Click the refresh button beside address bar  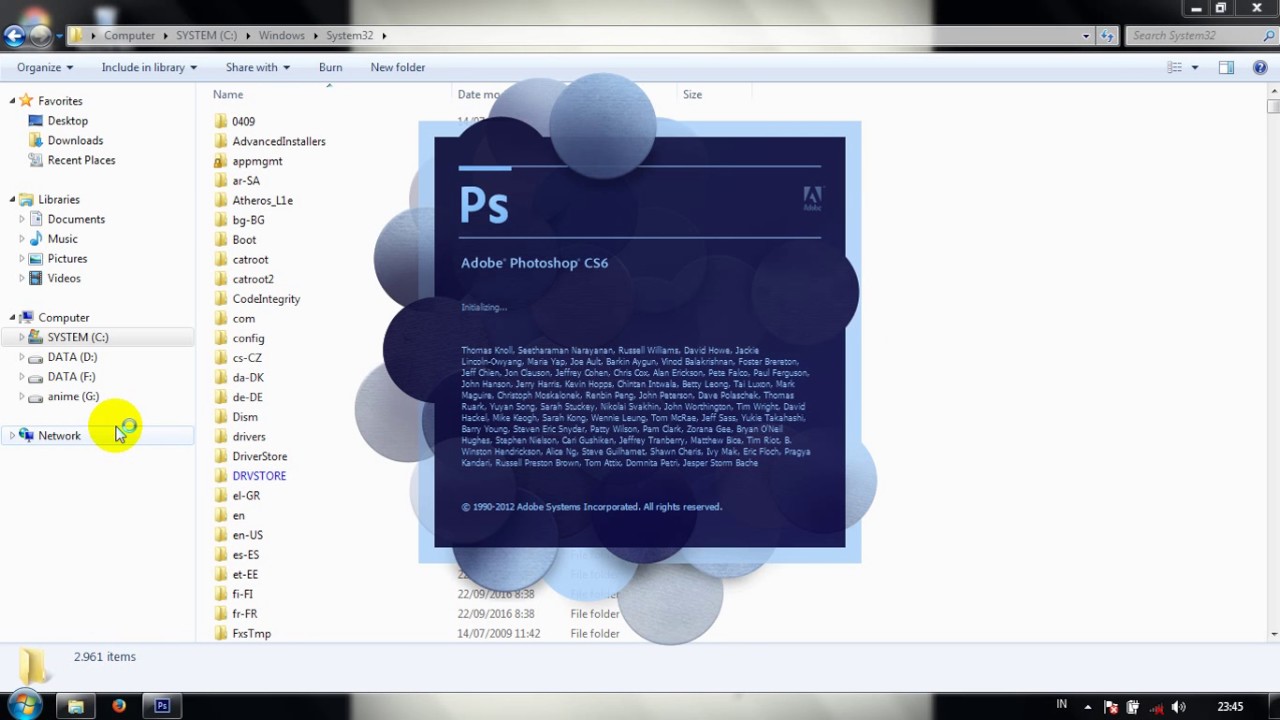point(1107,36)
